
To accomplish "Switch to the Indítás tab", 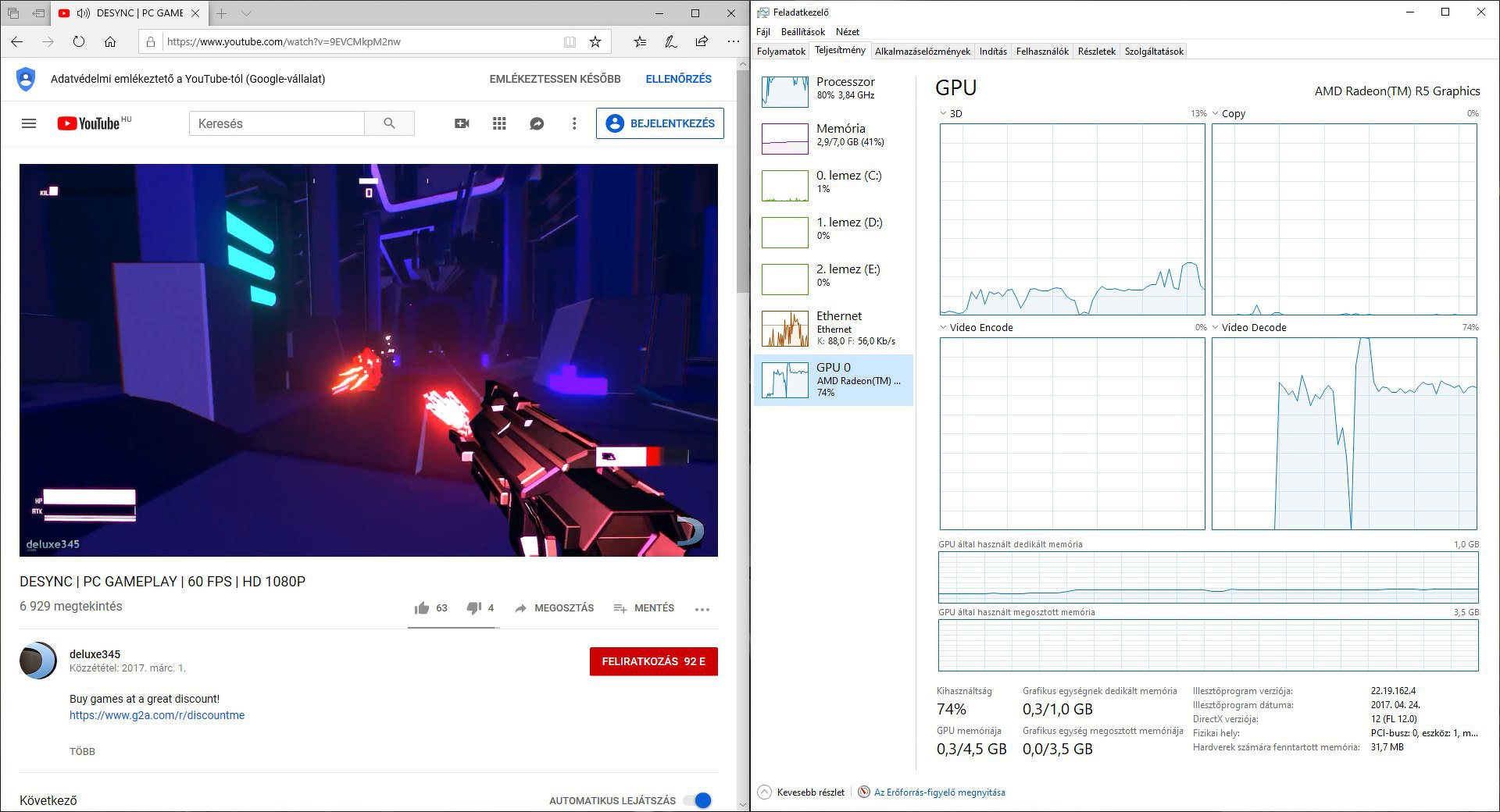I will (x=993, y=52).
